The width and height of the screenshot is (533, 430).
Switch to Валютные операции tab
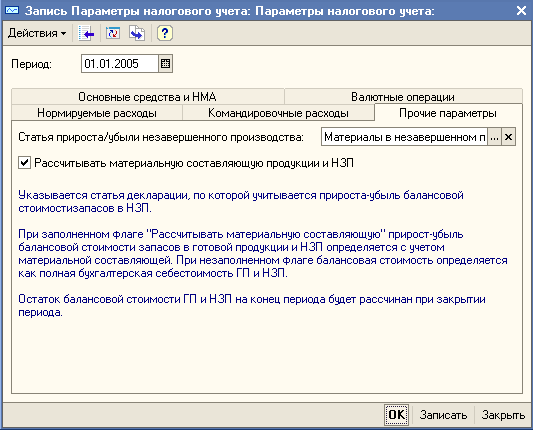[x=403, y=97]
